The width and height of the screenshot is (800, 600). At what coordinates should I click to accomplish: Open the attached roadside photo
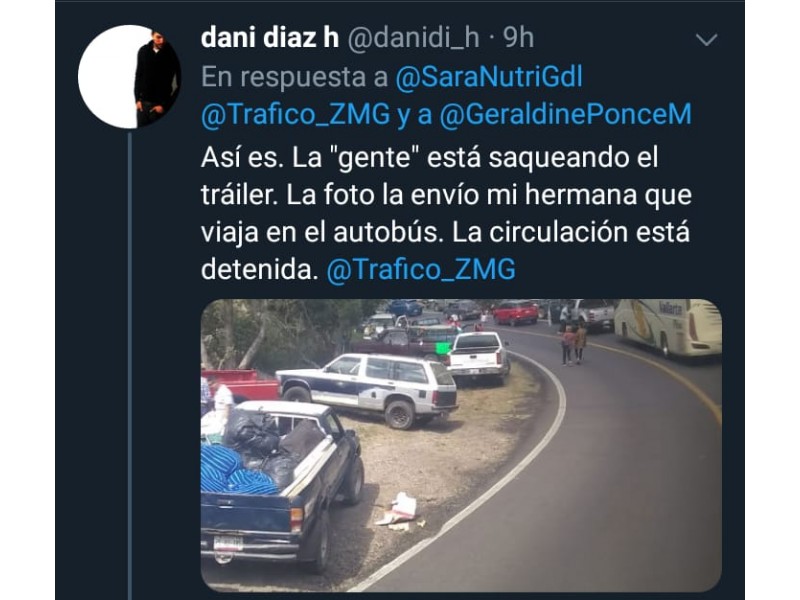coord(461,445)
